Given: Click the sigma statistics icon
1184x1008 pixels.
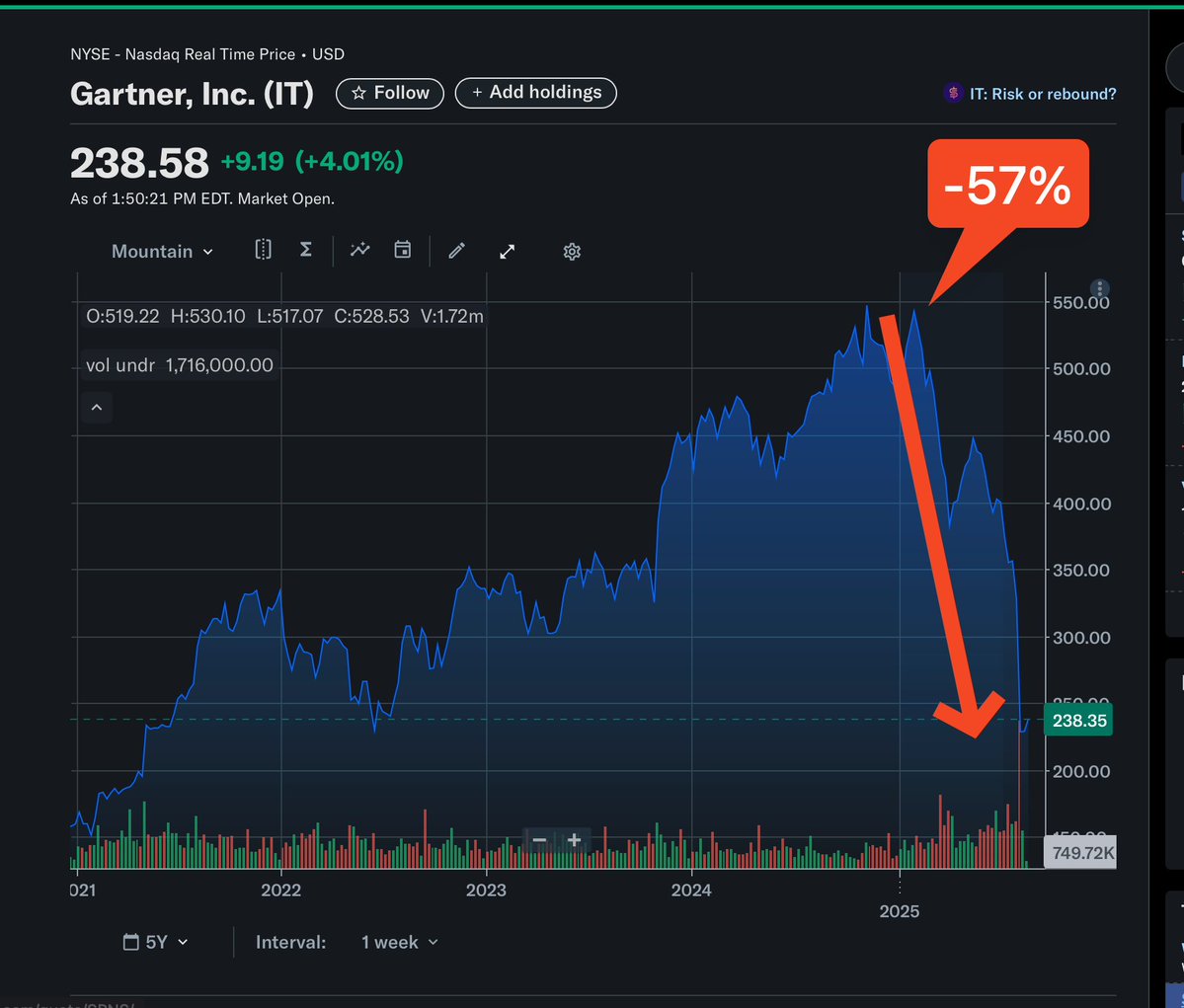Looking at the screenshot, I should [306, 249].
